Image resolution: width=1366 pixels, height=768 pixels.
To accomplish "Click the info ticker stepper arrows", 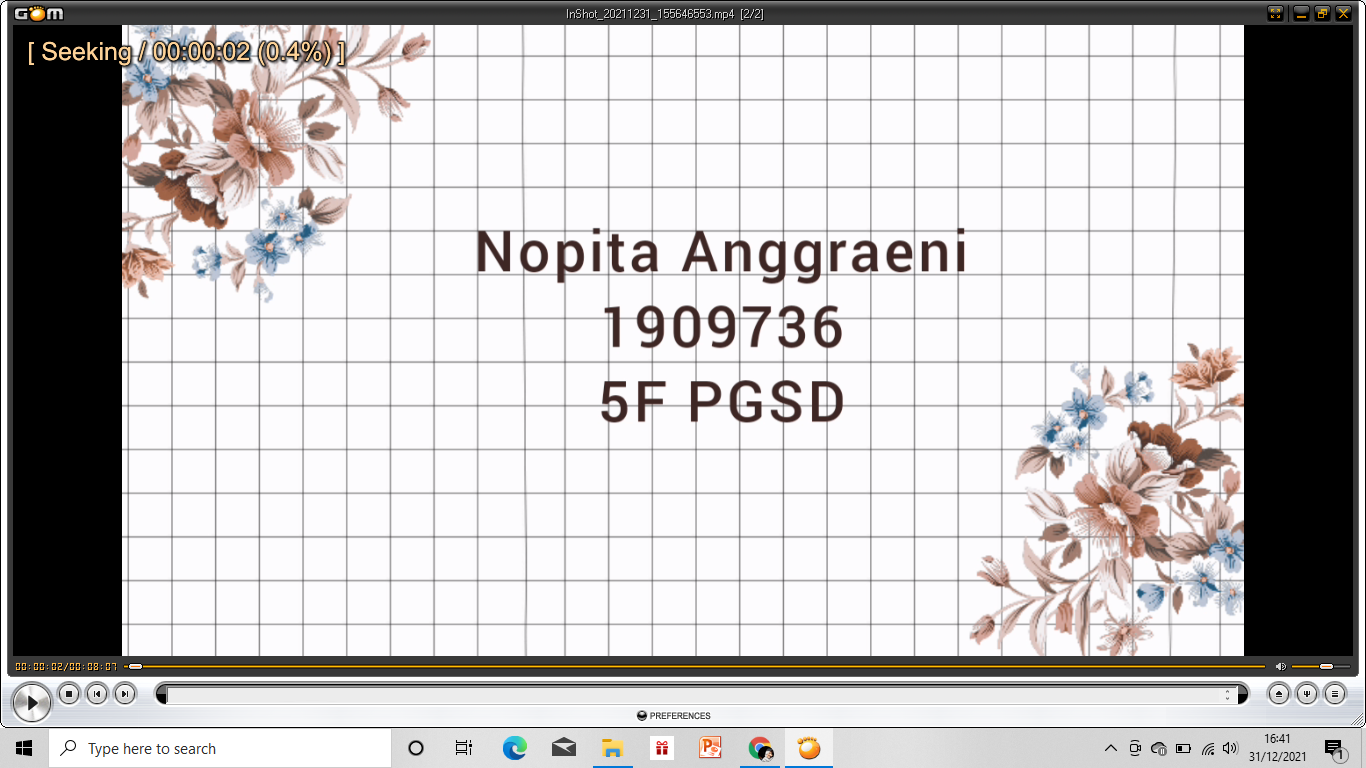I will [1228, 694].
